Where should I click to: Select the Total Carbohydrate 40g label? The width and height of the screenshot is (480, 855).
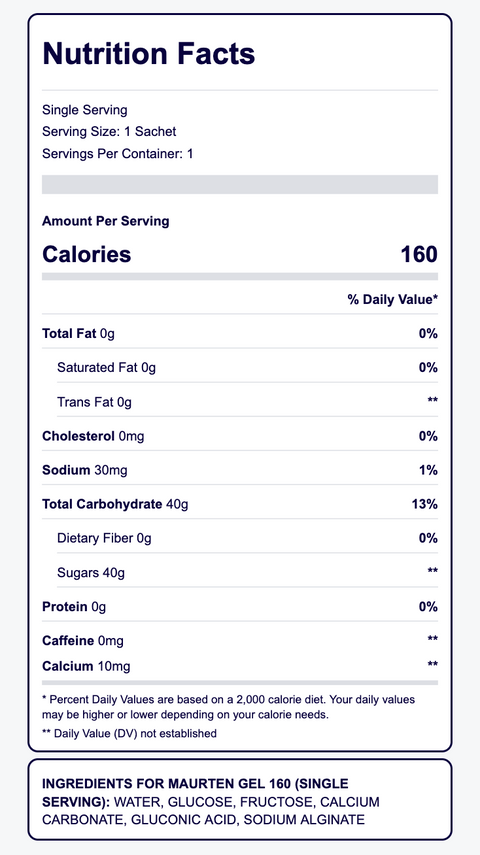coord(115,504)
